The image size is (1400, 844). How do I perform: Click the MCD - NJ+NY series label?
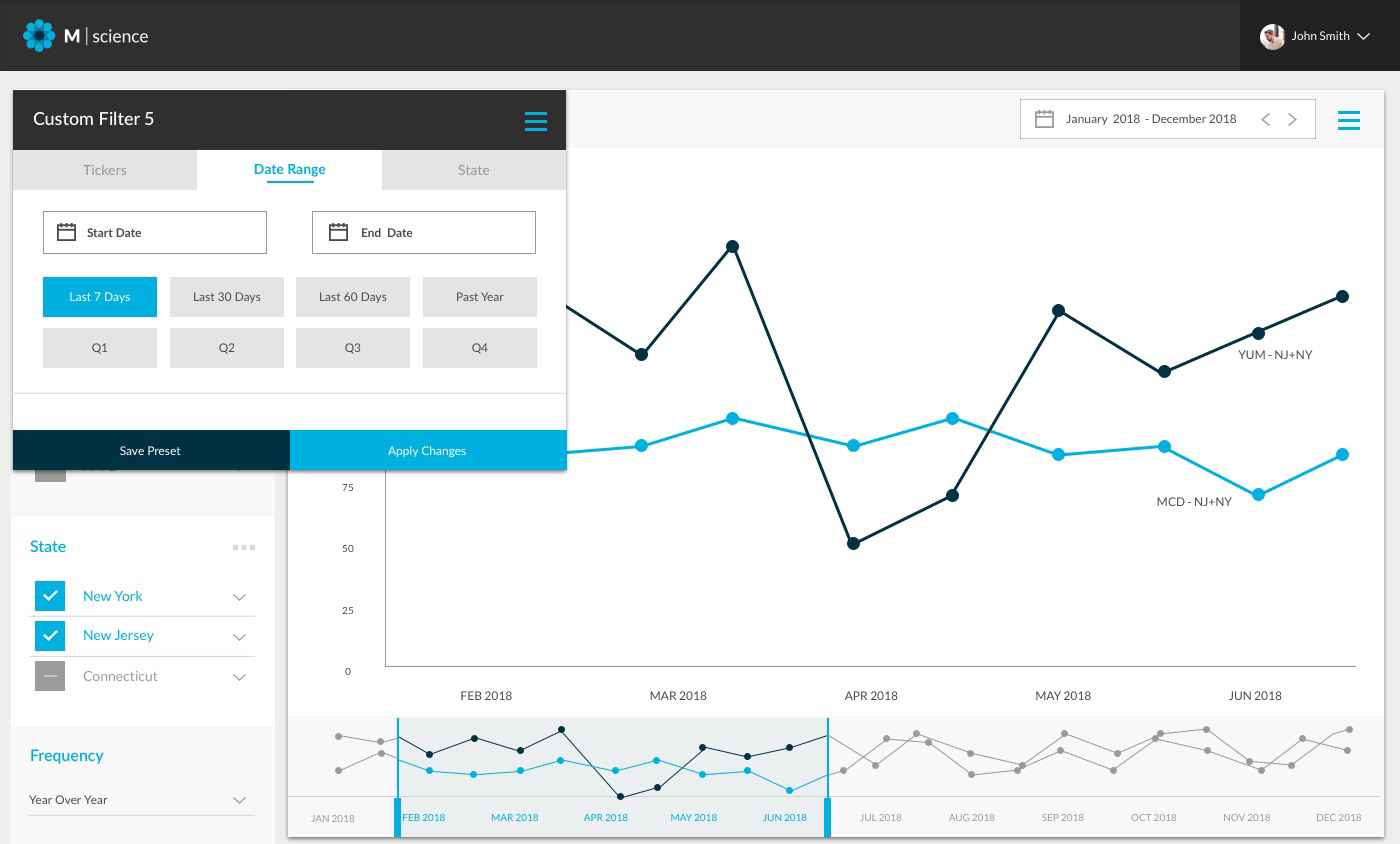tap(1194, 502)
